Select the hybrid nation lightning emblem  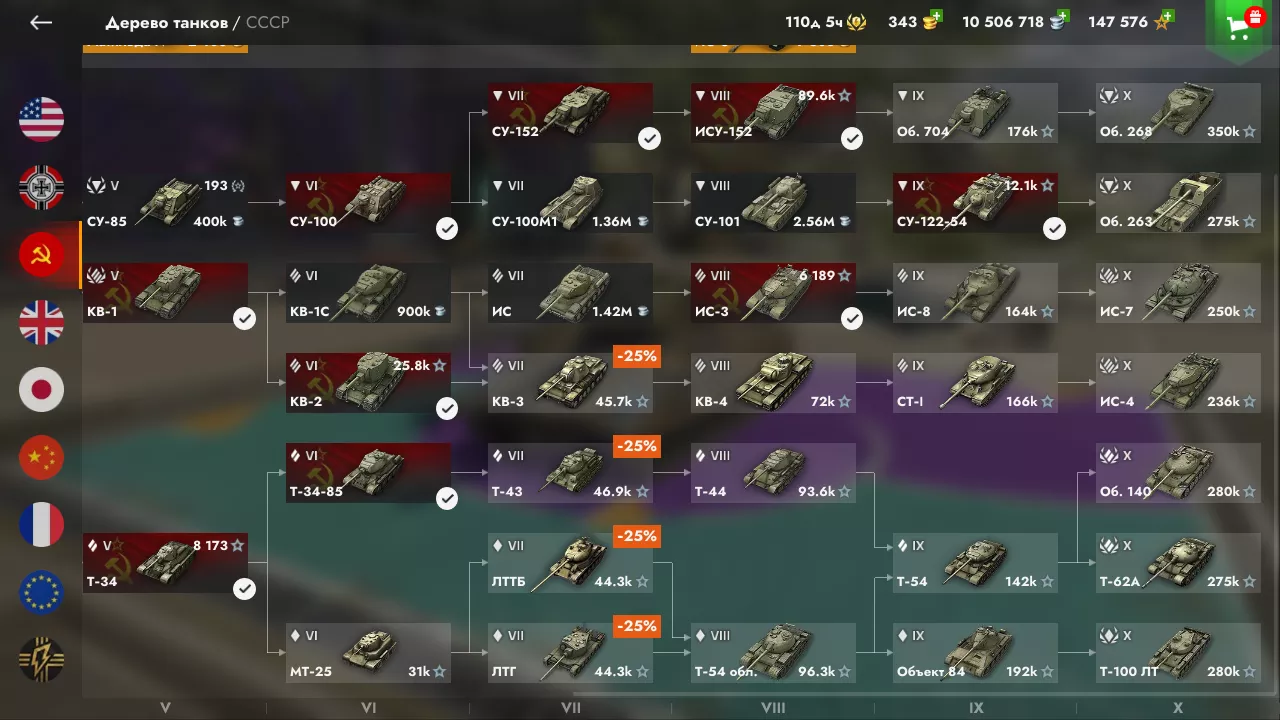41,659
